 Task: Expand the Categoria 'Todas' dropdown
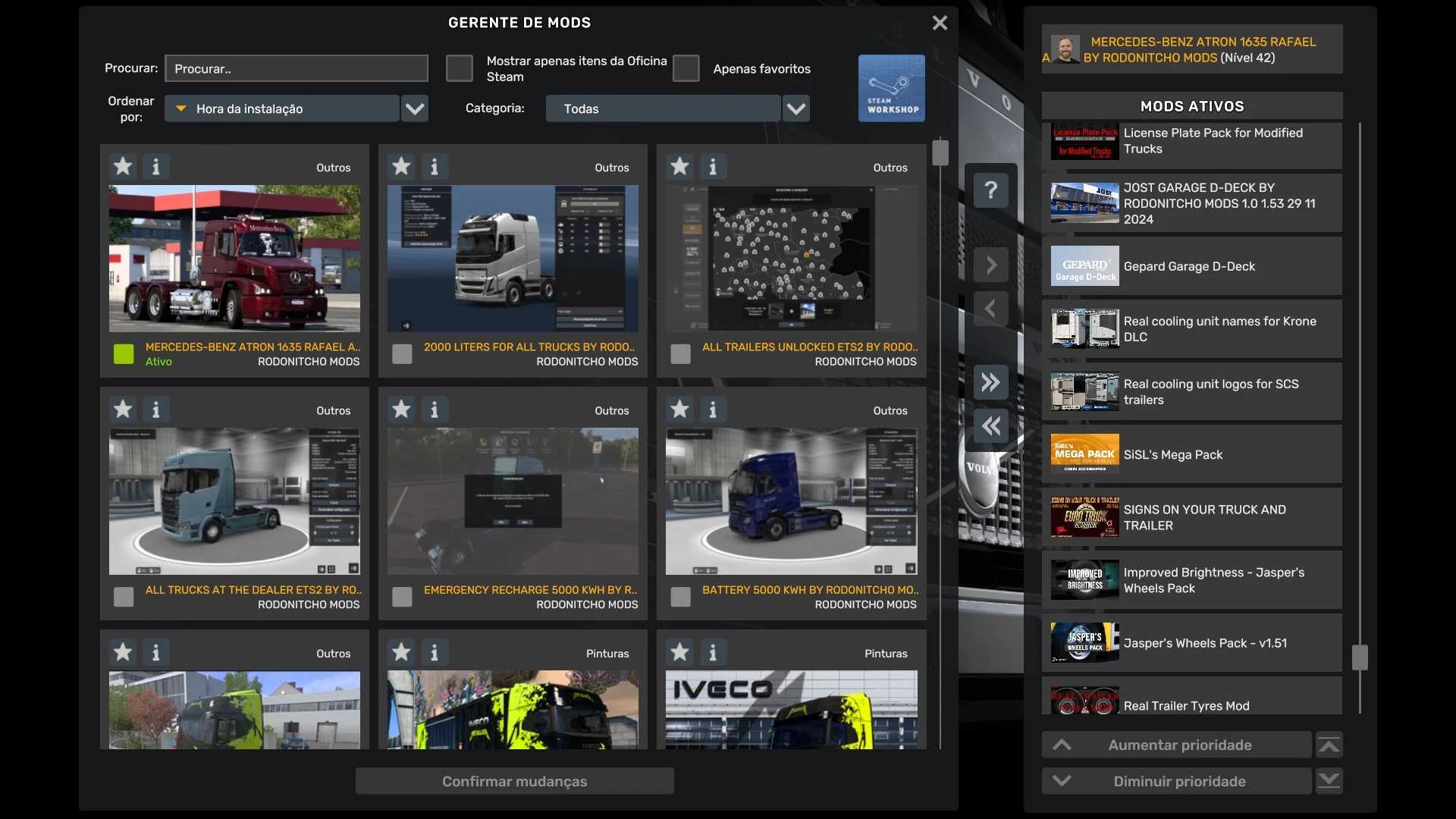click(x=664, y=108)
